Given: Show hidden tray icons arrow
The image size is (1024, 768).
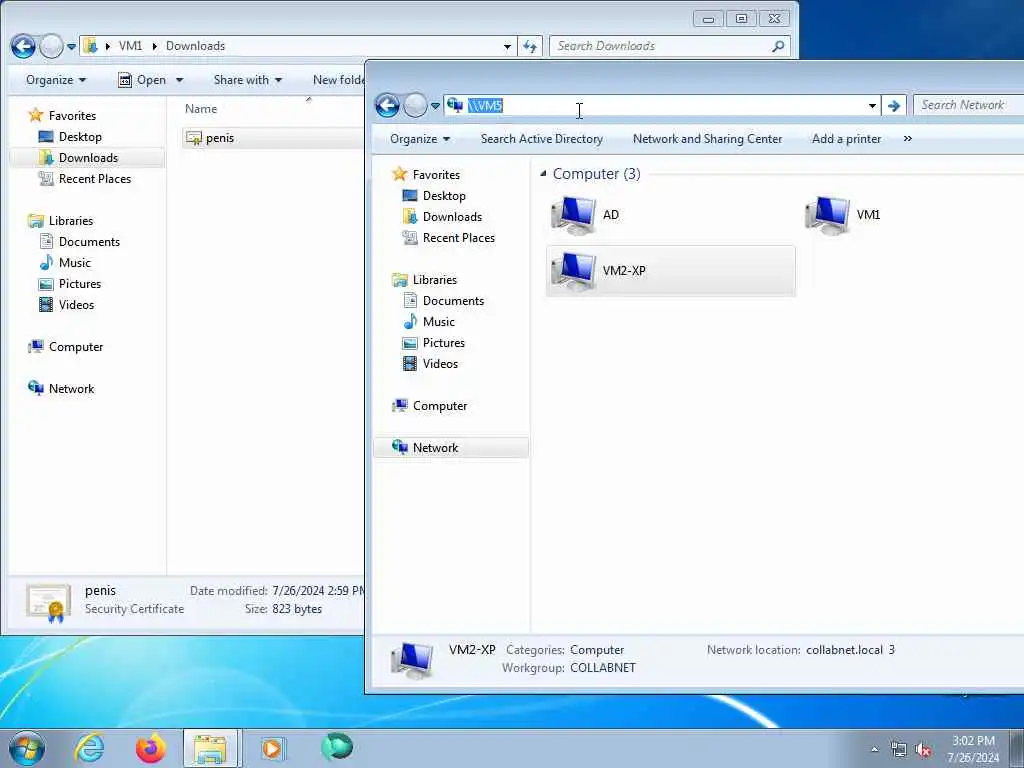Looking at the screenshot, I should coord(874,749).
